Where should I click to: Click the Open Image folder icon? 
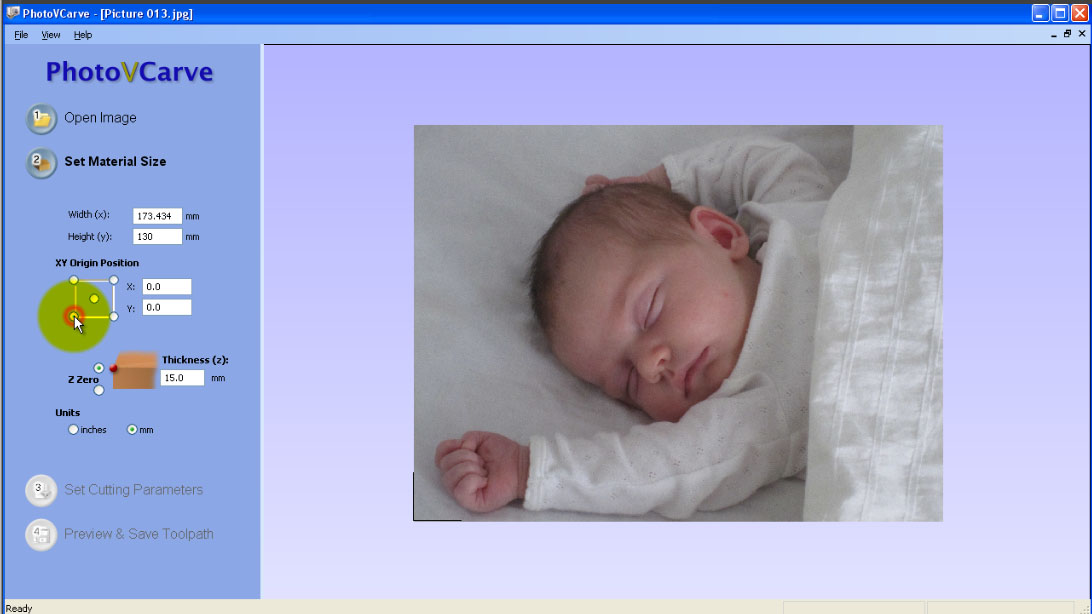41,119
